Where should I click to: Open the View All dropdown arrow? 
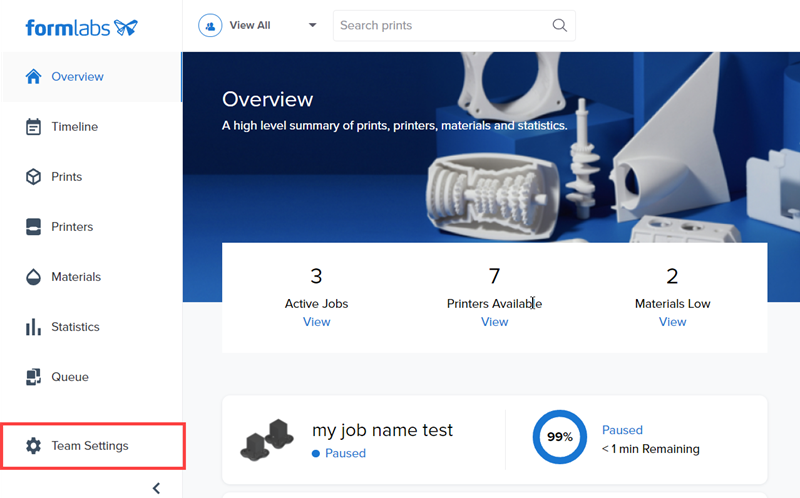[x=312, y=25]
